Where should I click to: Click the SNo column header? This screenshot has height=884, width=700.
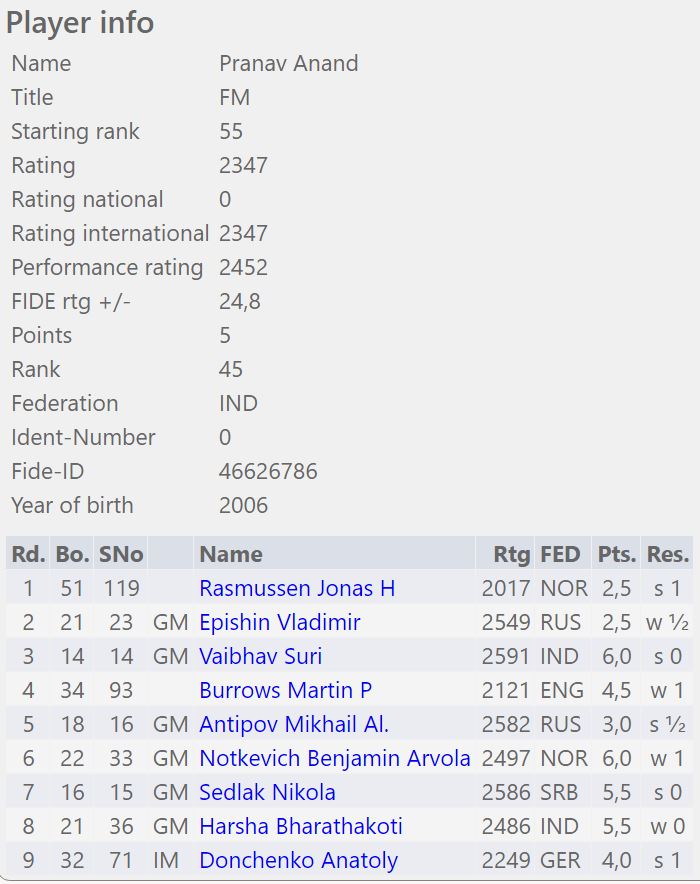[120, 554]
